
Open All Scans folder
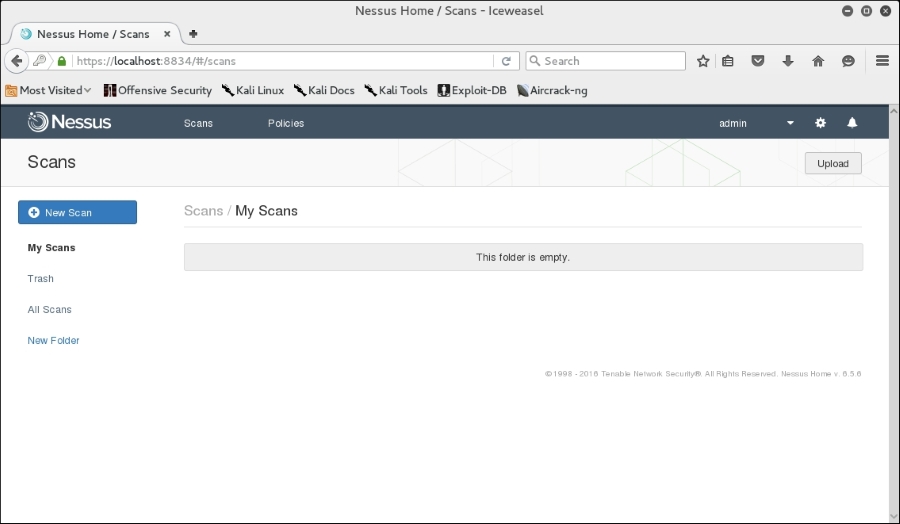tap(49, 309)
